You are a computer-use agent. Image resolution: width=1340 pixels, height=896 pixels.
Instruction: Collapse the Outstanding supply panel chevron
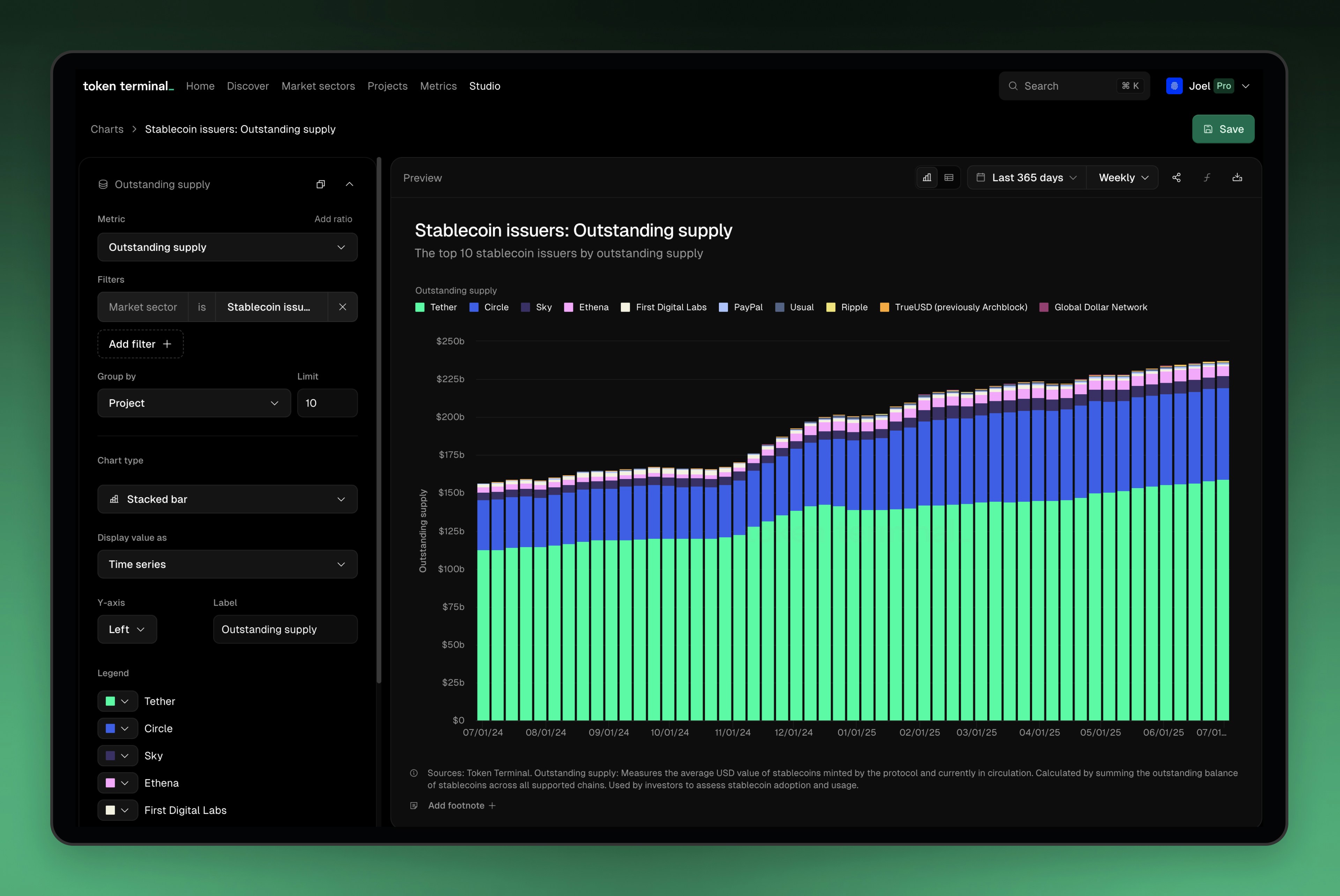coord(350,184)
